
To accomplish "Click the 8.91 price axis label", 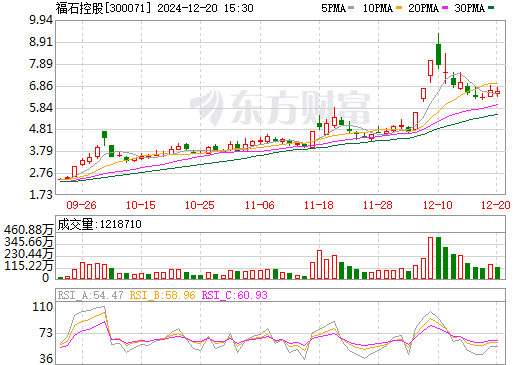I will [x=41, y=42].
